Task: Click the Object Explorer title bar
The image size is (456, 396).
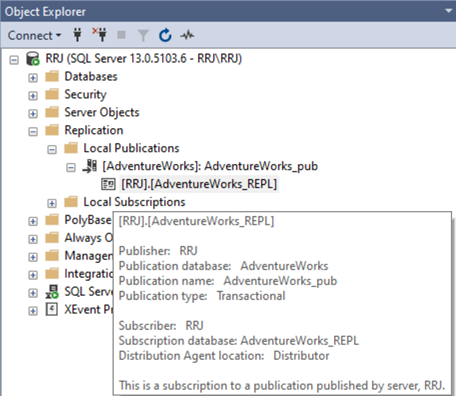Action: [x=228, y=11]
